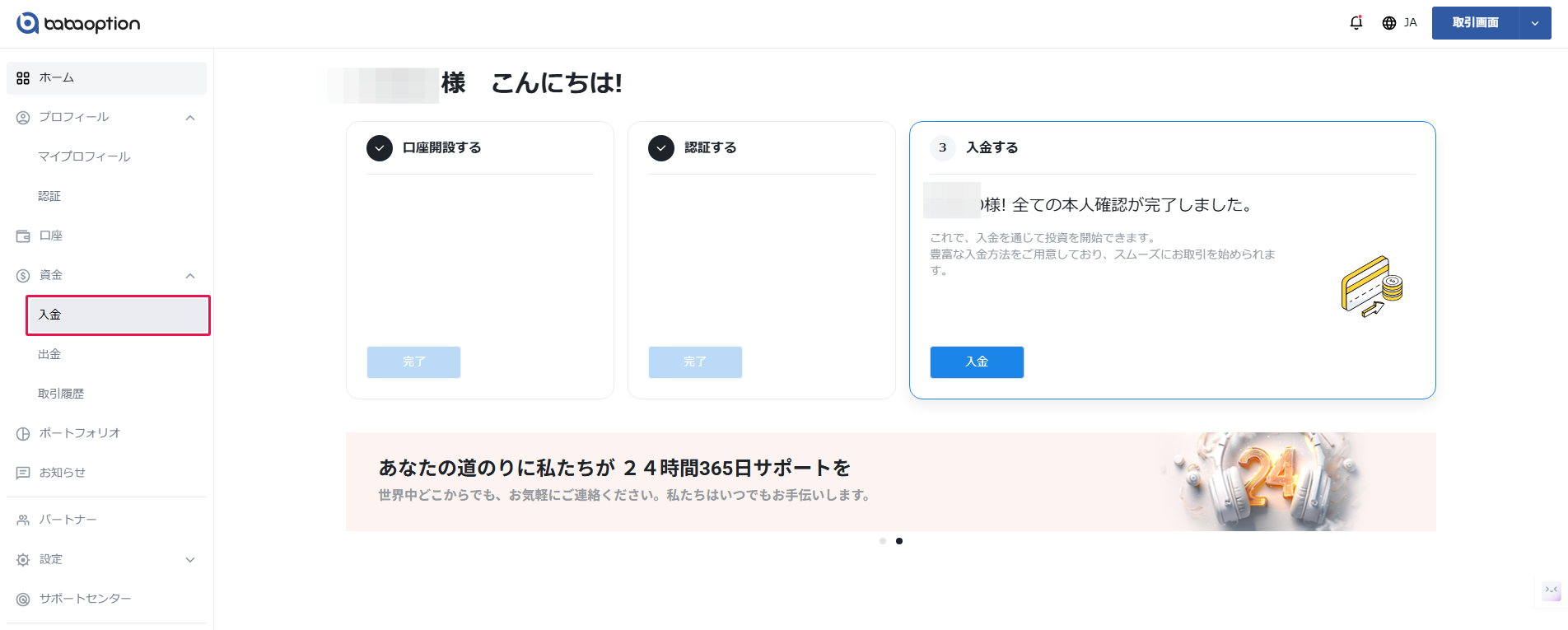Collapse the プロフィール menu chevron
This screenshot has height=630, width=1568.
190,118
